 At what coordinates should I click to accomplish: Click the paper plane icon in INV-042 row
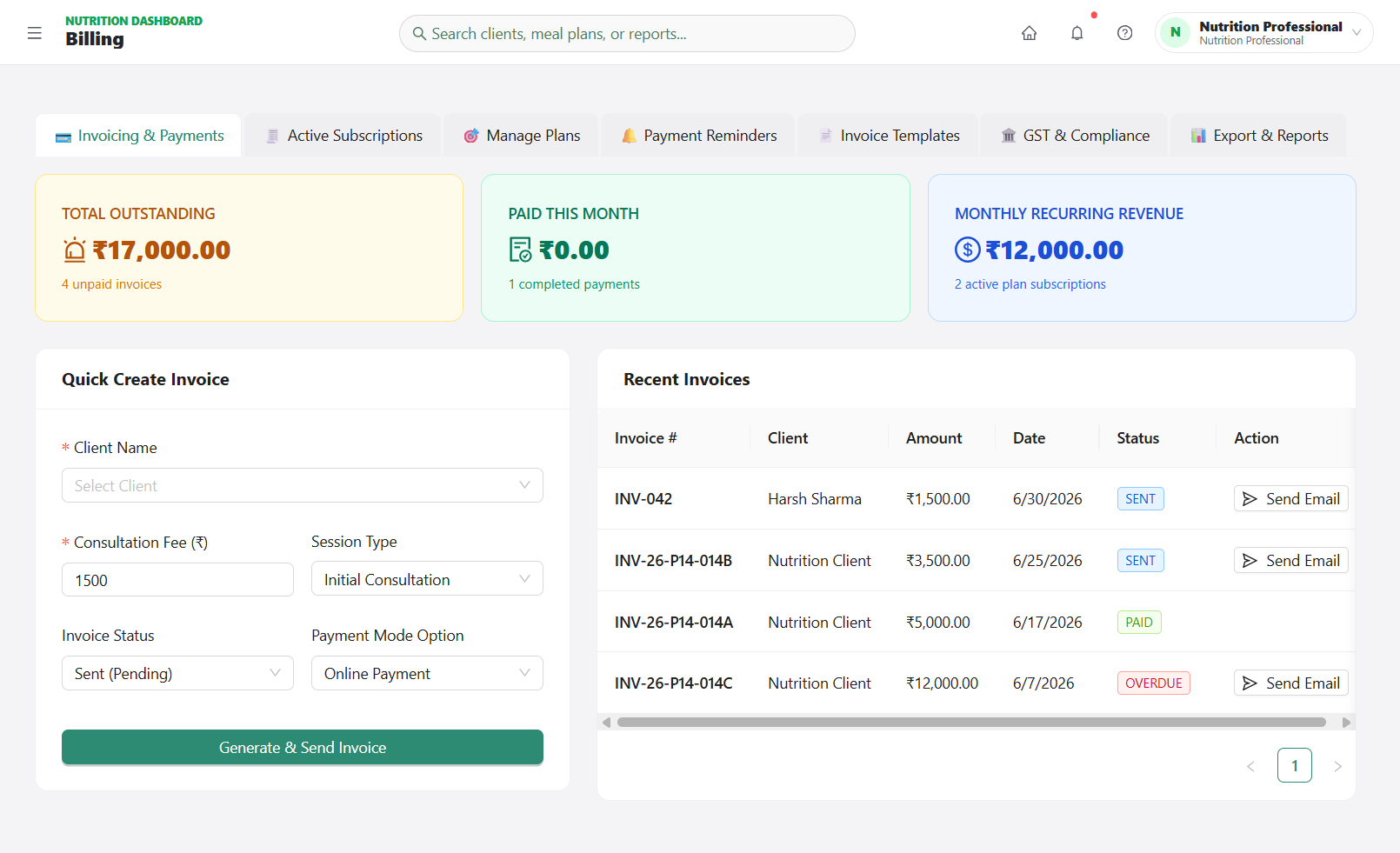1250,499
